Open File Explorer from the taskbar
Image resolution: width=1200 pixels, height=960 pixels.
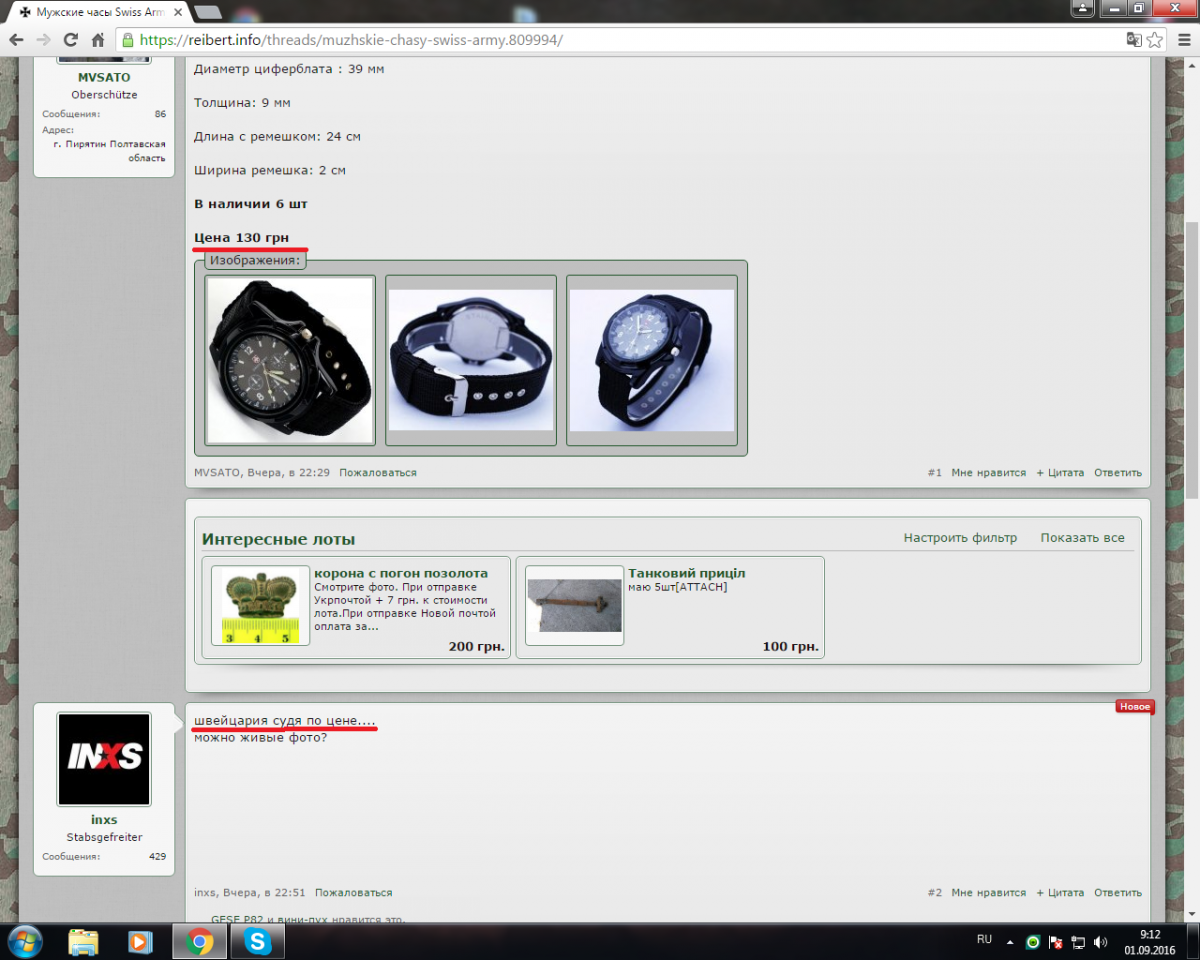tap(83, 941)
